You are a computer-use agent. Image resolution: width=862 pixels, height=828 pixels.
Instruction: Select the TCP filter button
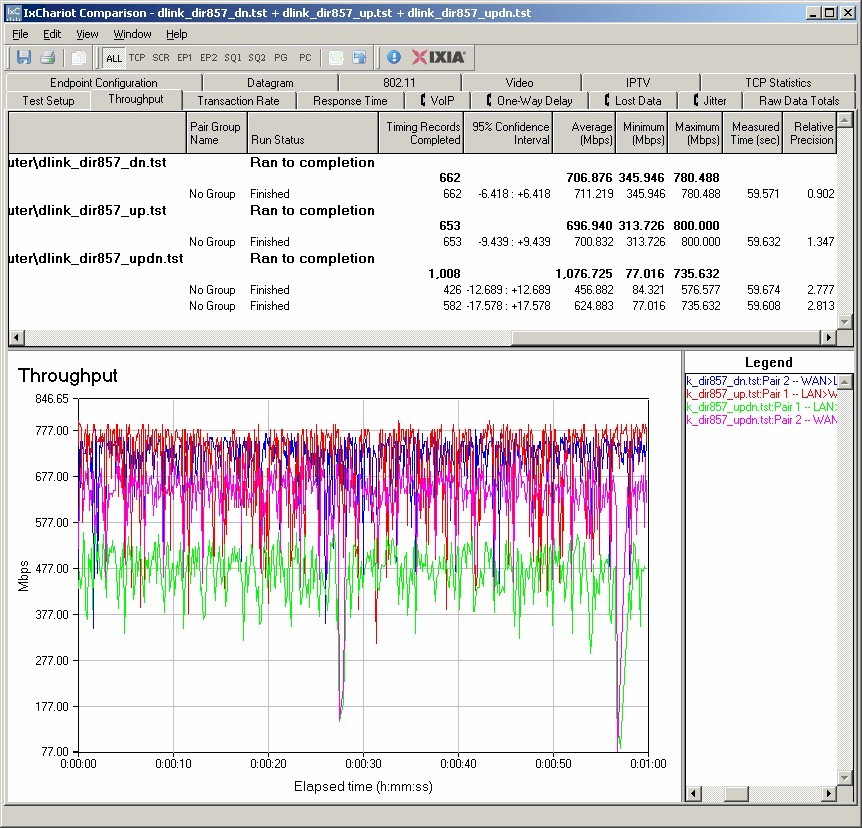(x=137, y=57)
